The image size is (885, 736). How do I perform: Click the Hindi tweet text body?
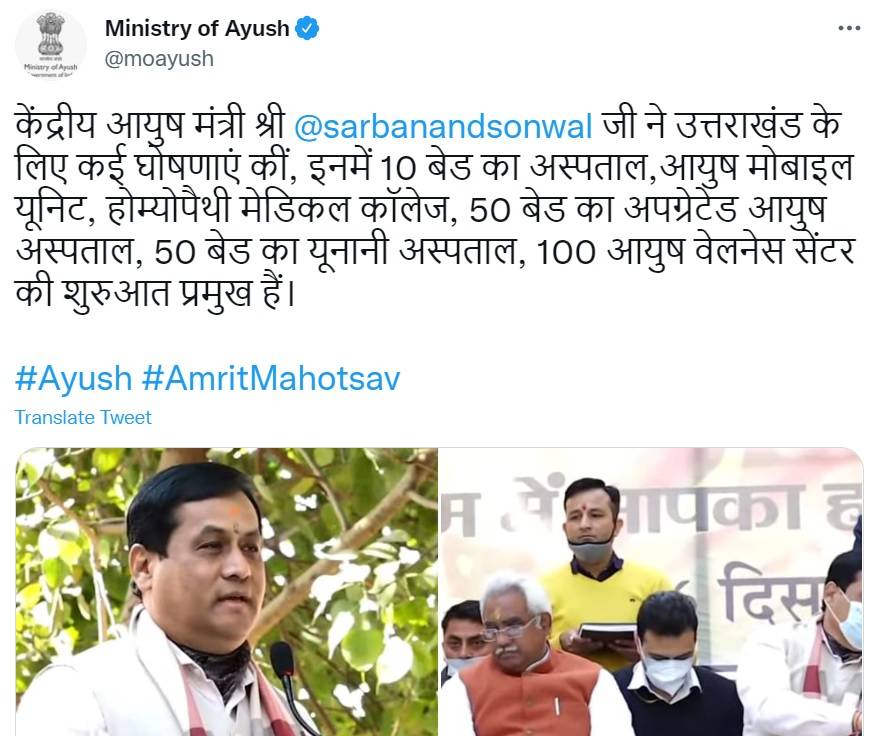click(435, 209)
